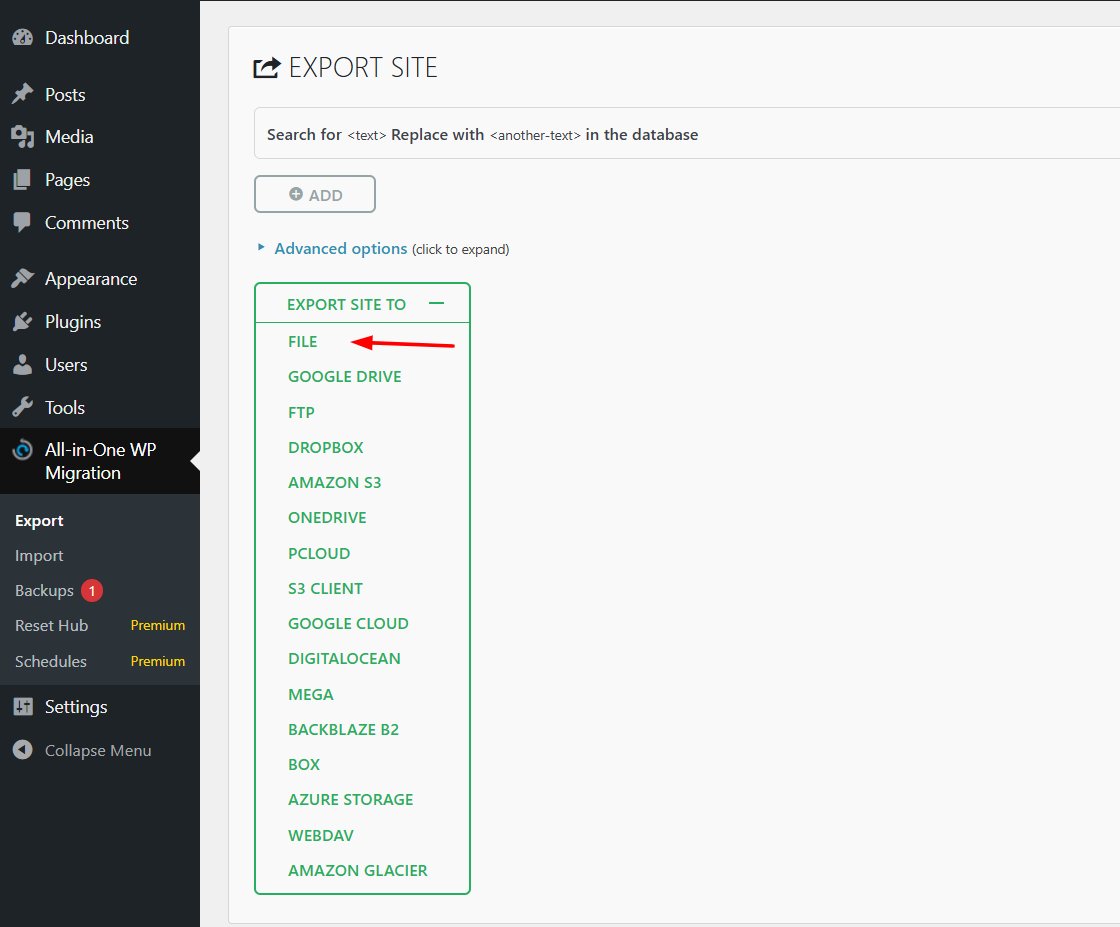Click Premium label beside Reset Hub
Screen dimensions: 1120x927
click(158, 625)
